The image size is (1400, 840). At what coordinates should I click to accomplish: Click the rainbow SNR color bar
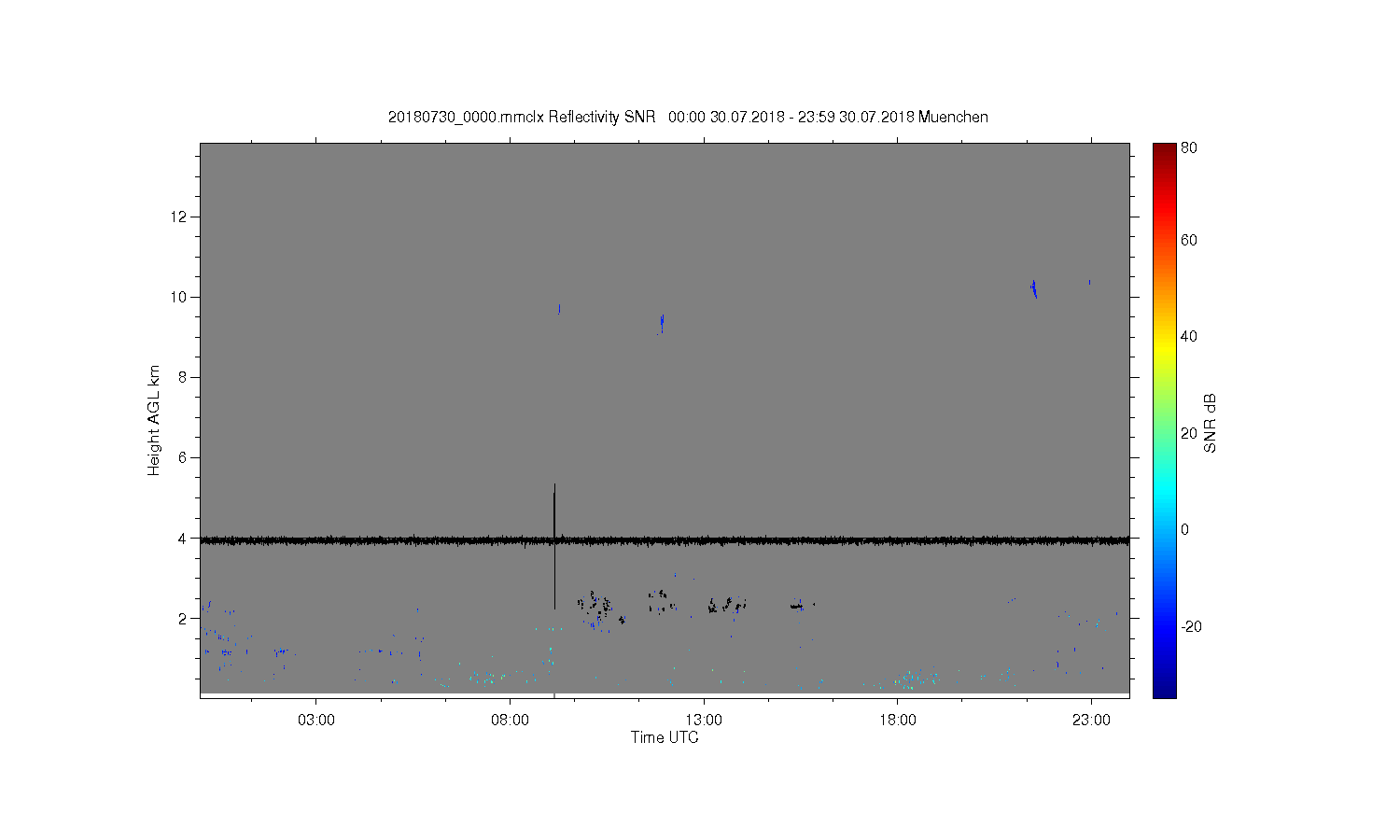coord(1164,420)
